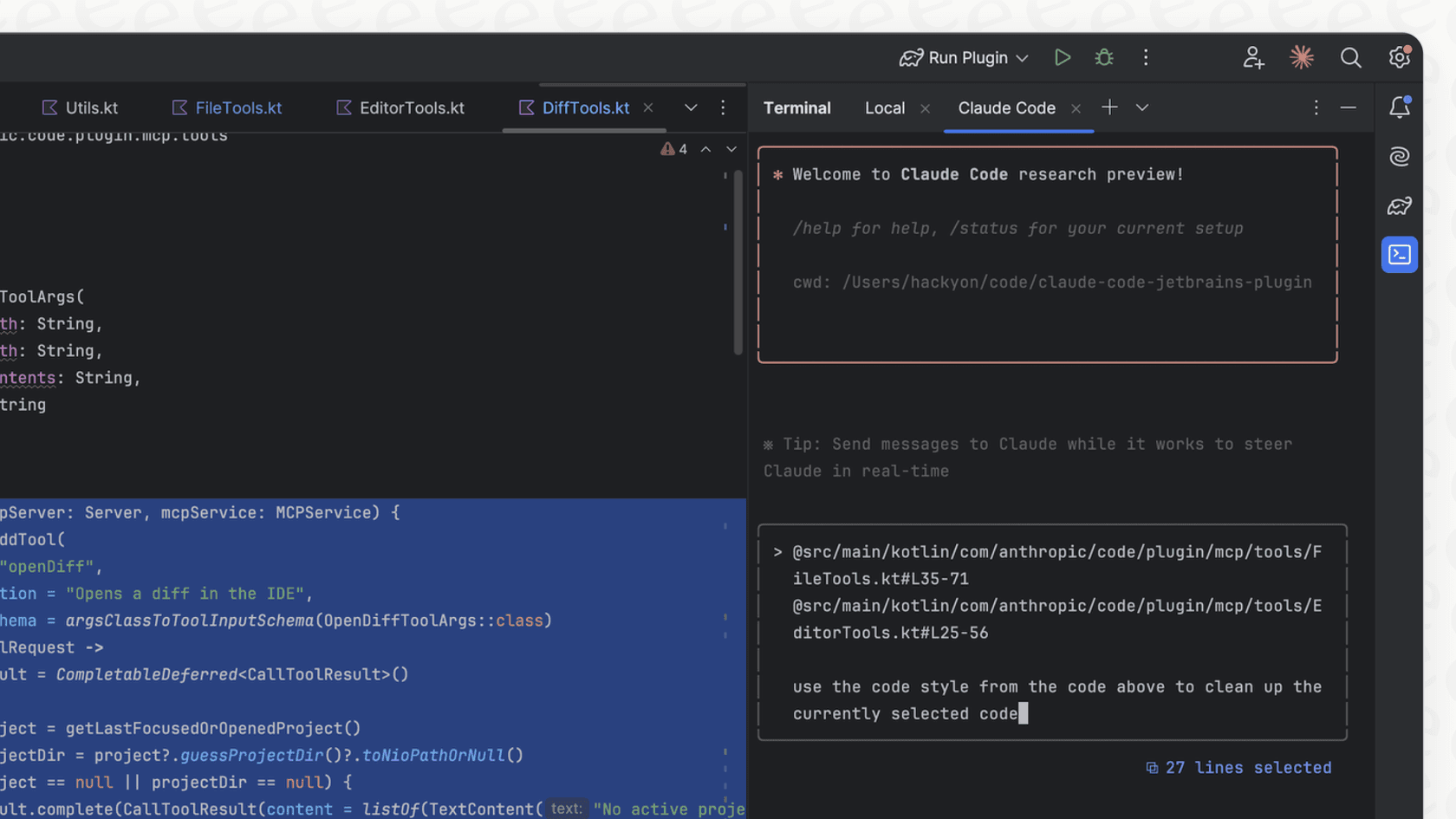Close the Claude Code terminal tab
The image size is (1456, 819).
1076,107
